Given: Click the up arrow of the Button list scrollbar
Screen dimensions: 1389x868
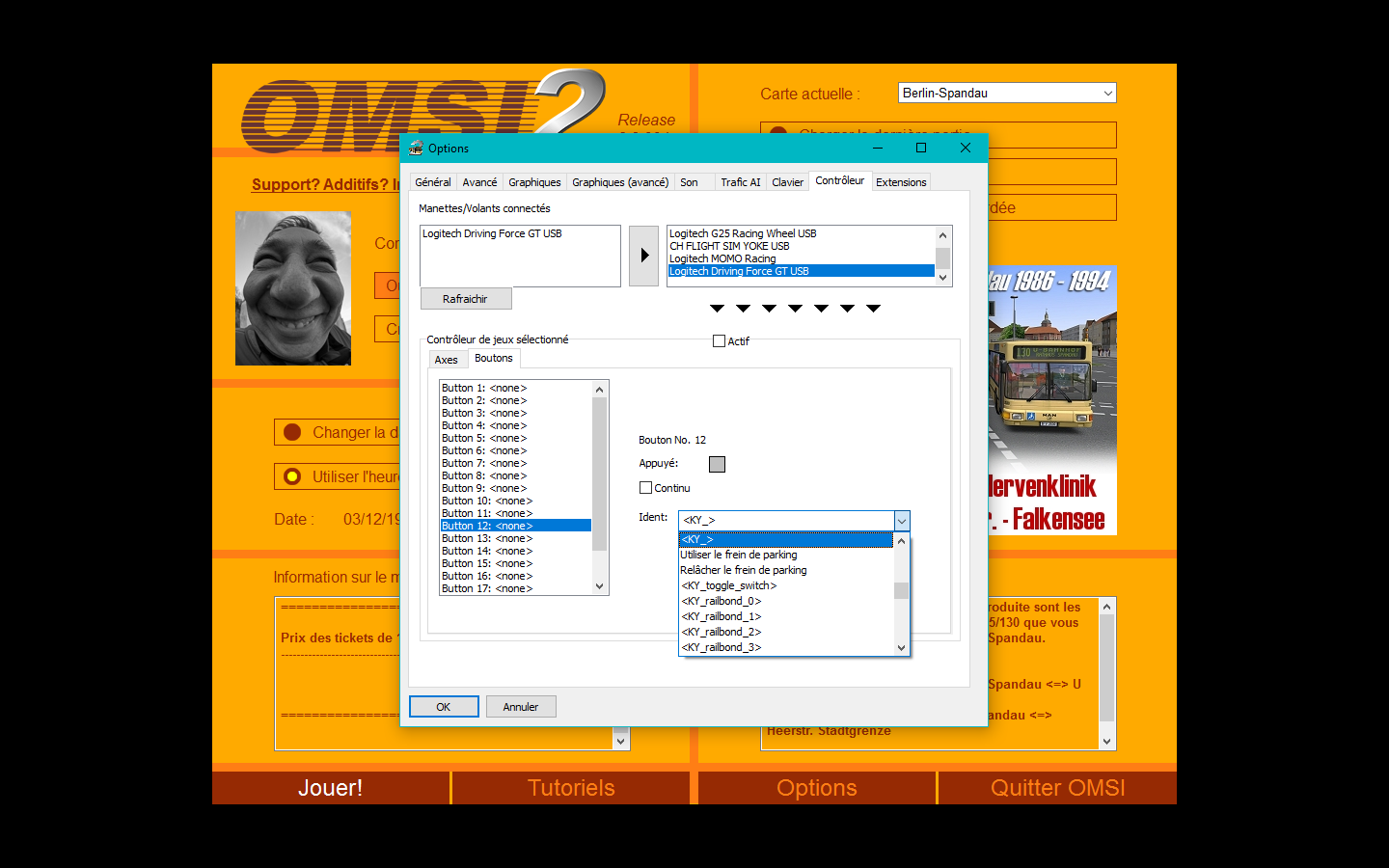Looking at the screenshot, I should click(599, 390).
